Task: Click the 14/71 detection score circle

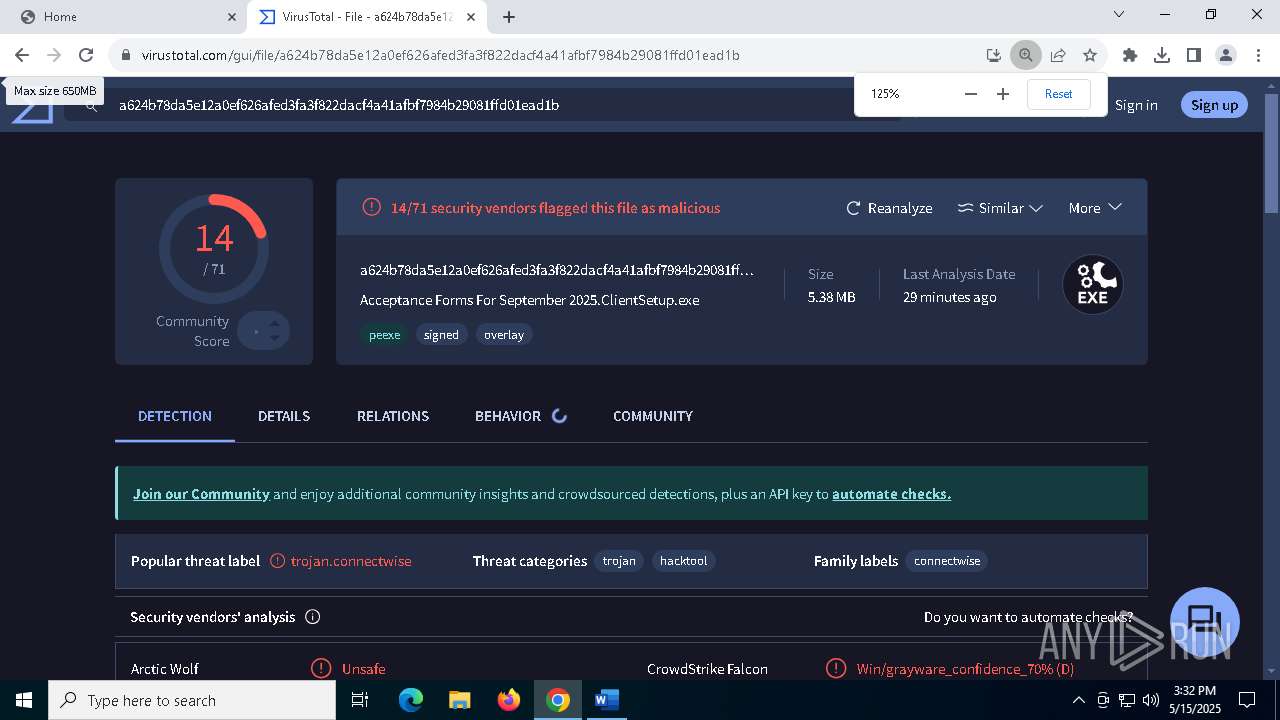Action: click(x=214, y=249)
